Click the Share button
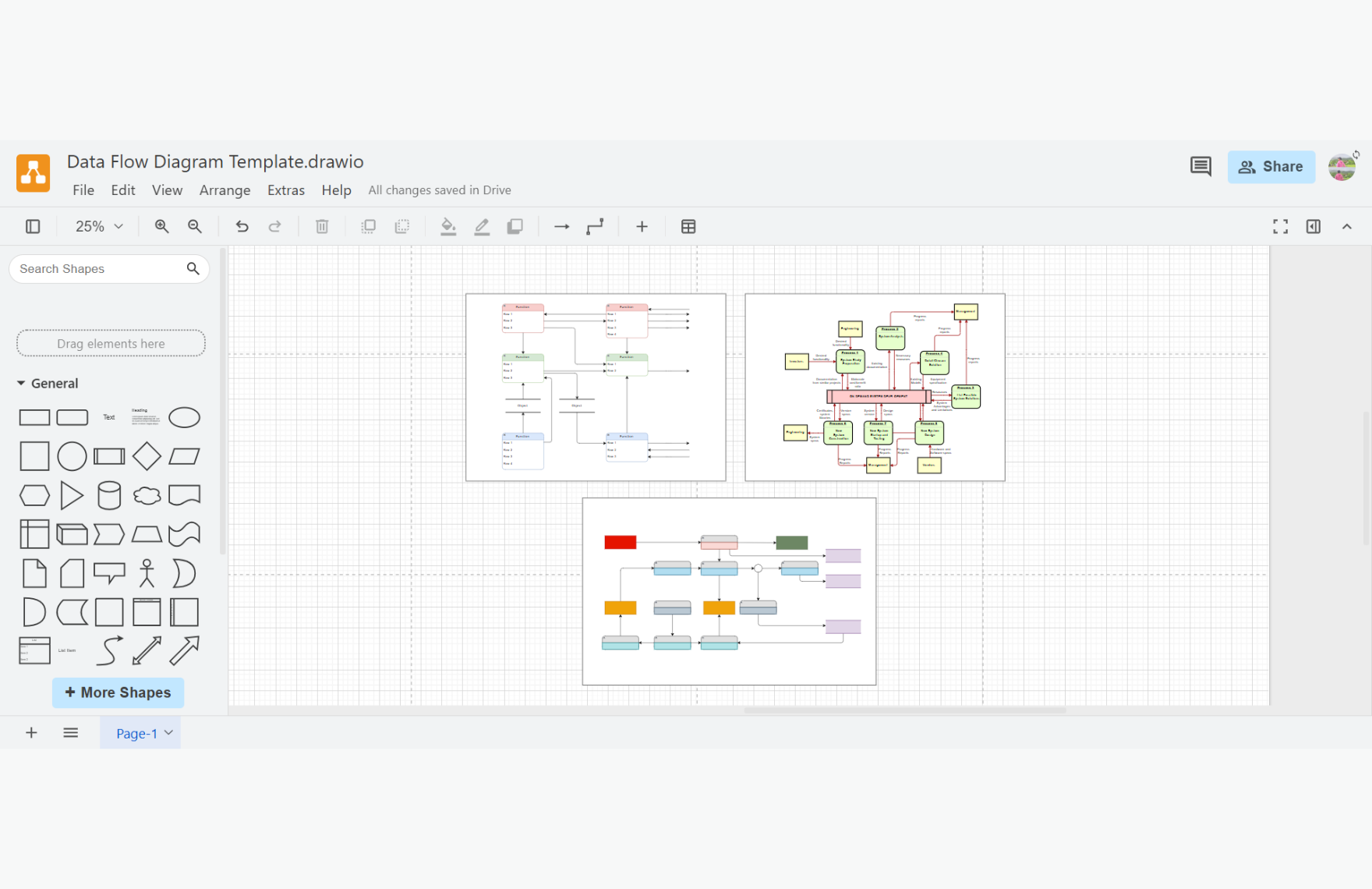 tap(1271, 167)
